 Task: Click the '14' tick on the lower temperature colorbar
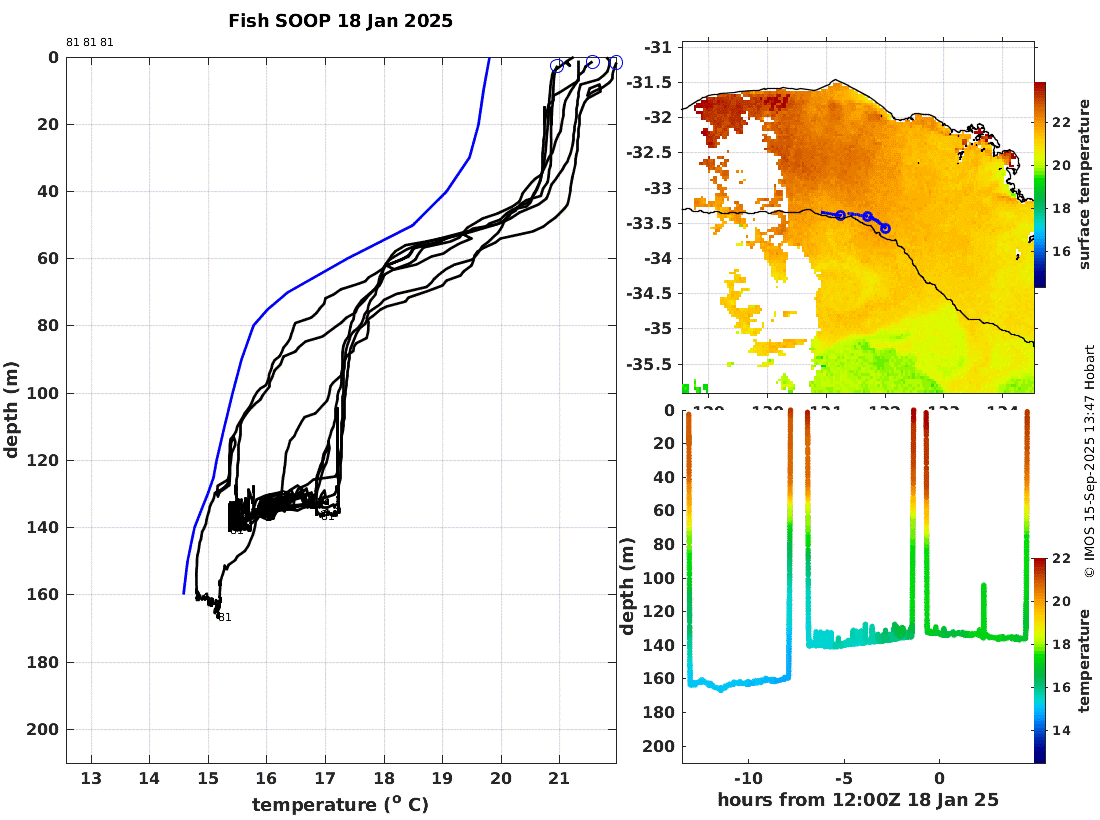click(x=1061, y=730)
